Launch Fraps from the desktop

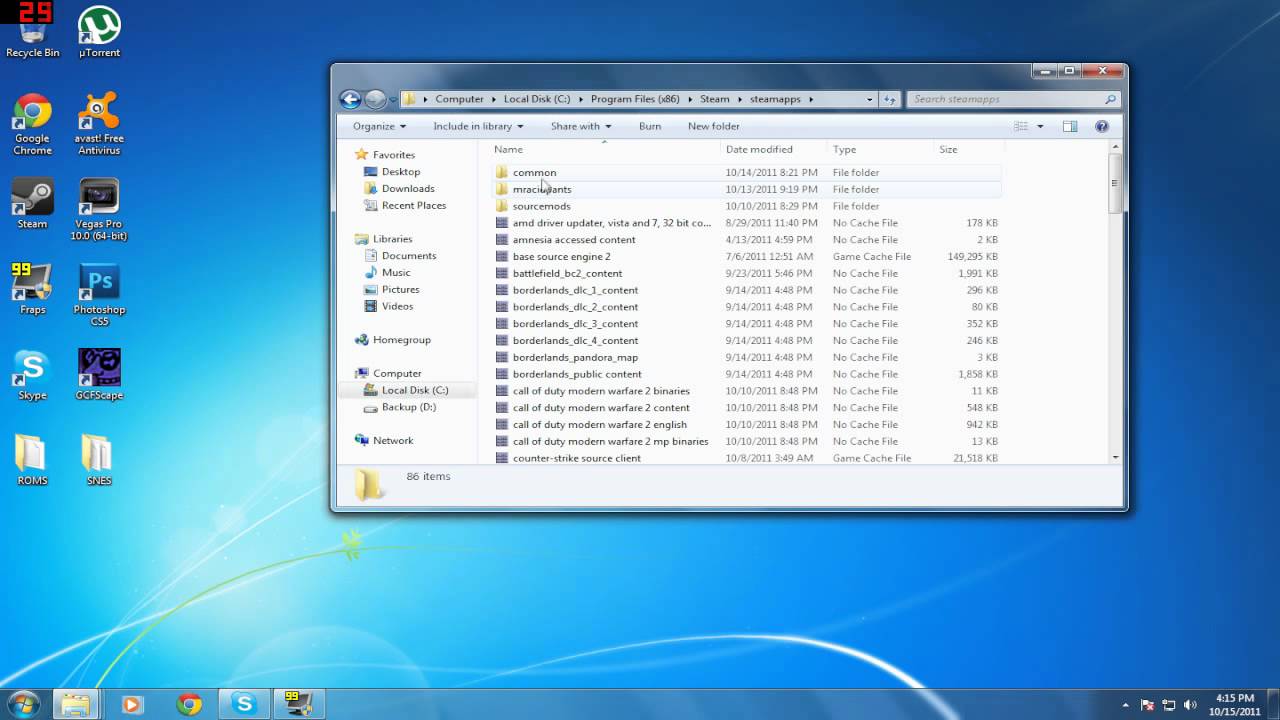(32, 289)
